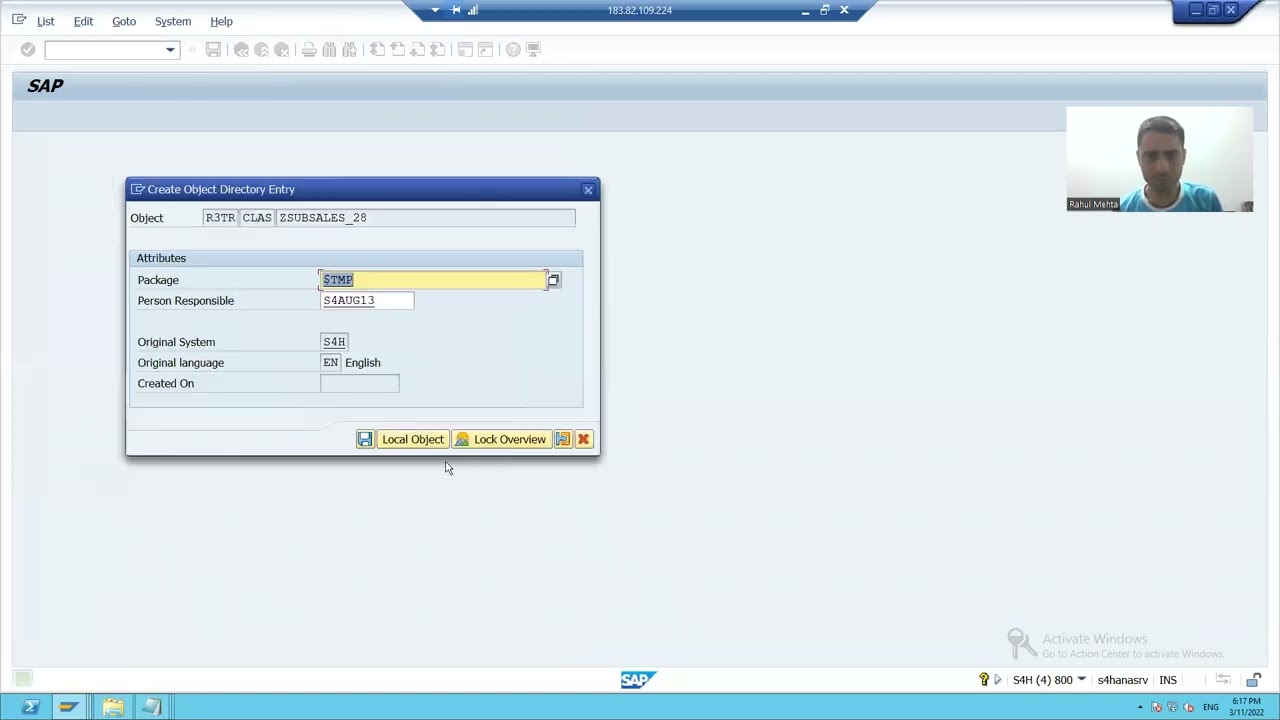
Task: Click the First Page icon
Action: click(x=377, y=49)
